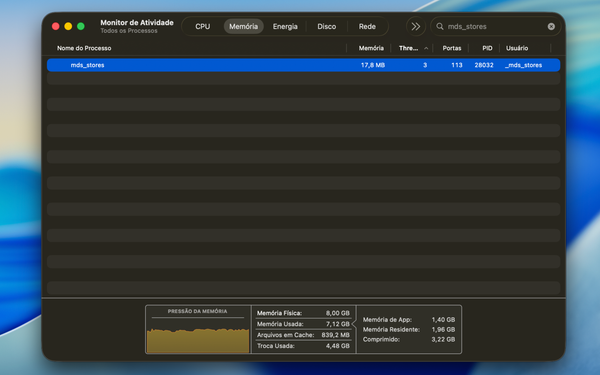Click the Comprimido 3,22 GB entry
The image size is (600, 375).
tap(409, 339)
